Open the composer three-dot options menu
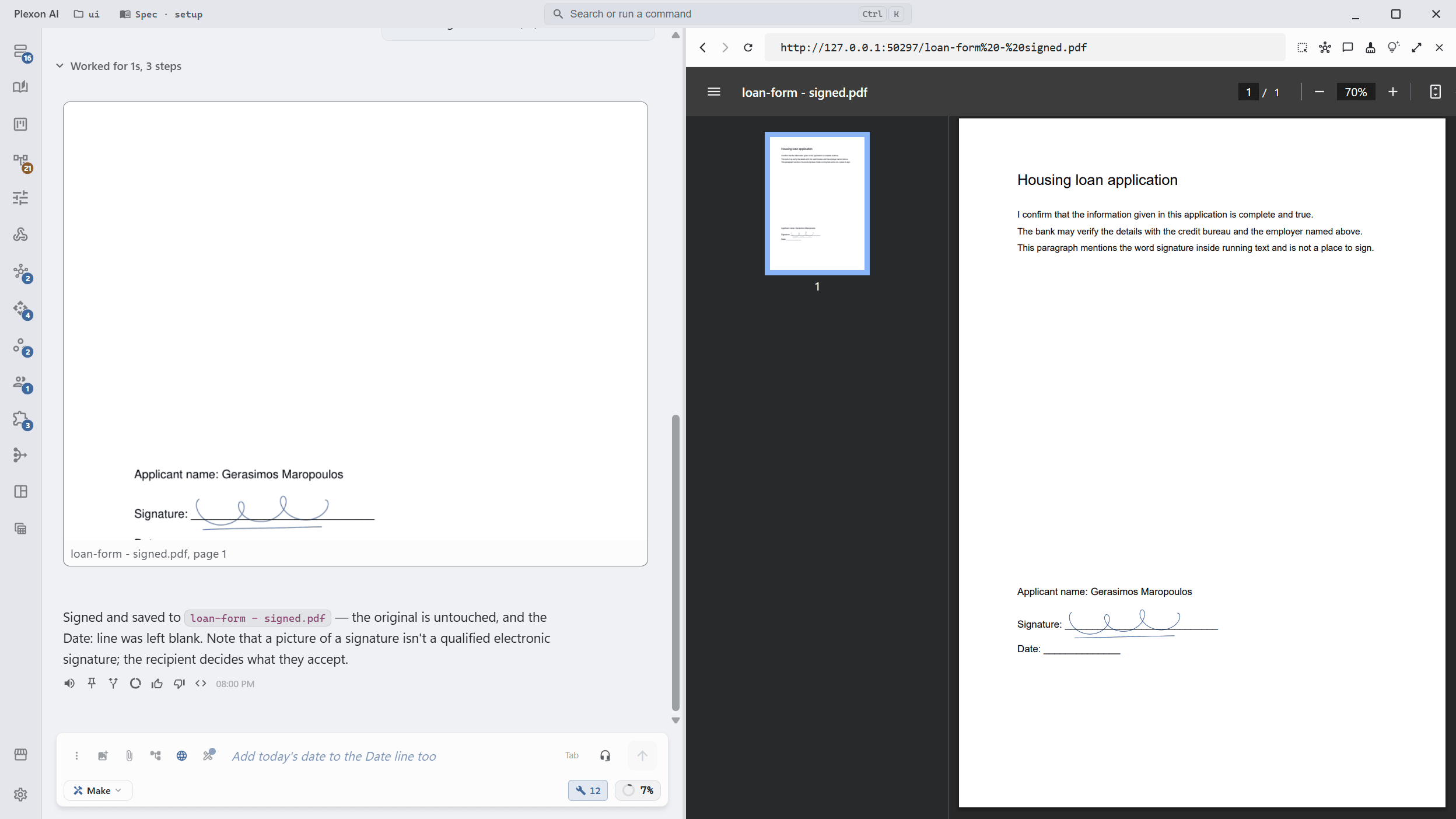 (x=76, y=755)
